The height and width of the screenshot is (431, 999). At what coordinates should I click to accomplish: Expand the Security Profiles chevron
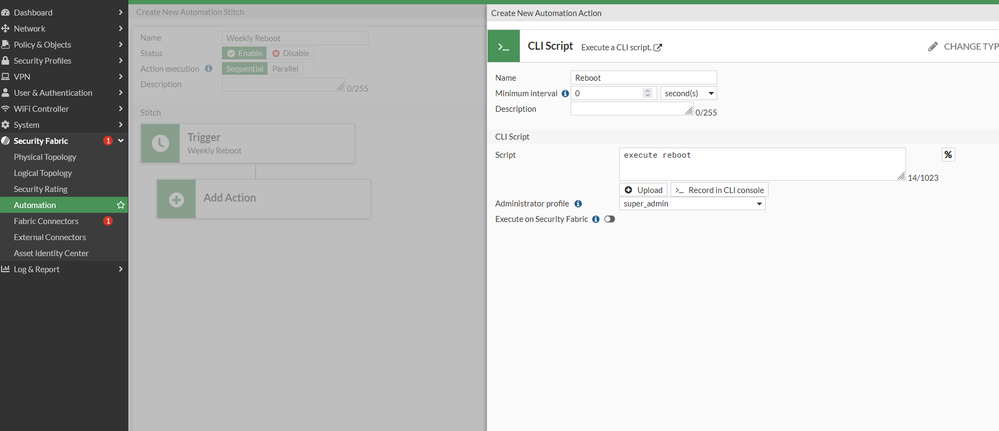120,61
